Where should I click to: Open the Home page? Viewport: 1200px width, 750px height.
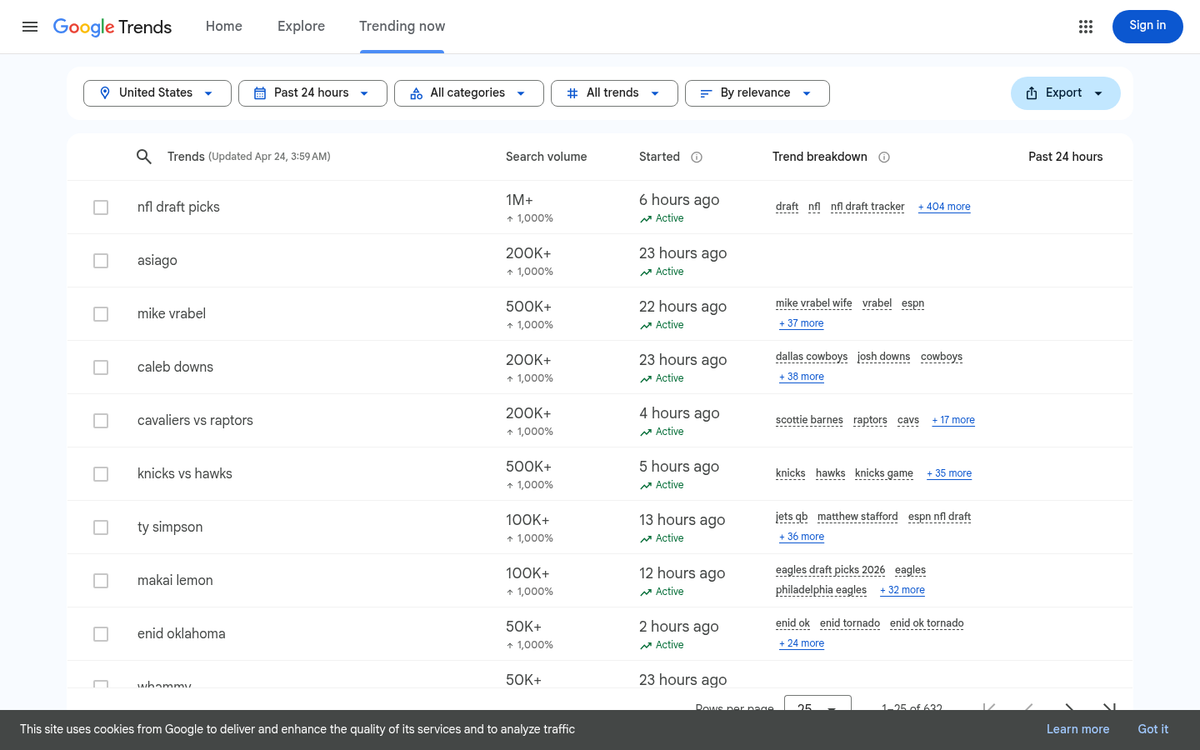[x=223, y=26]
